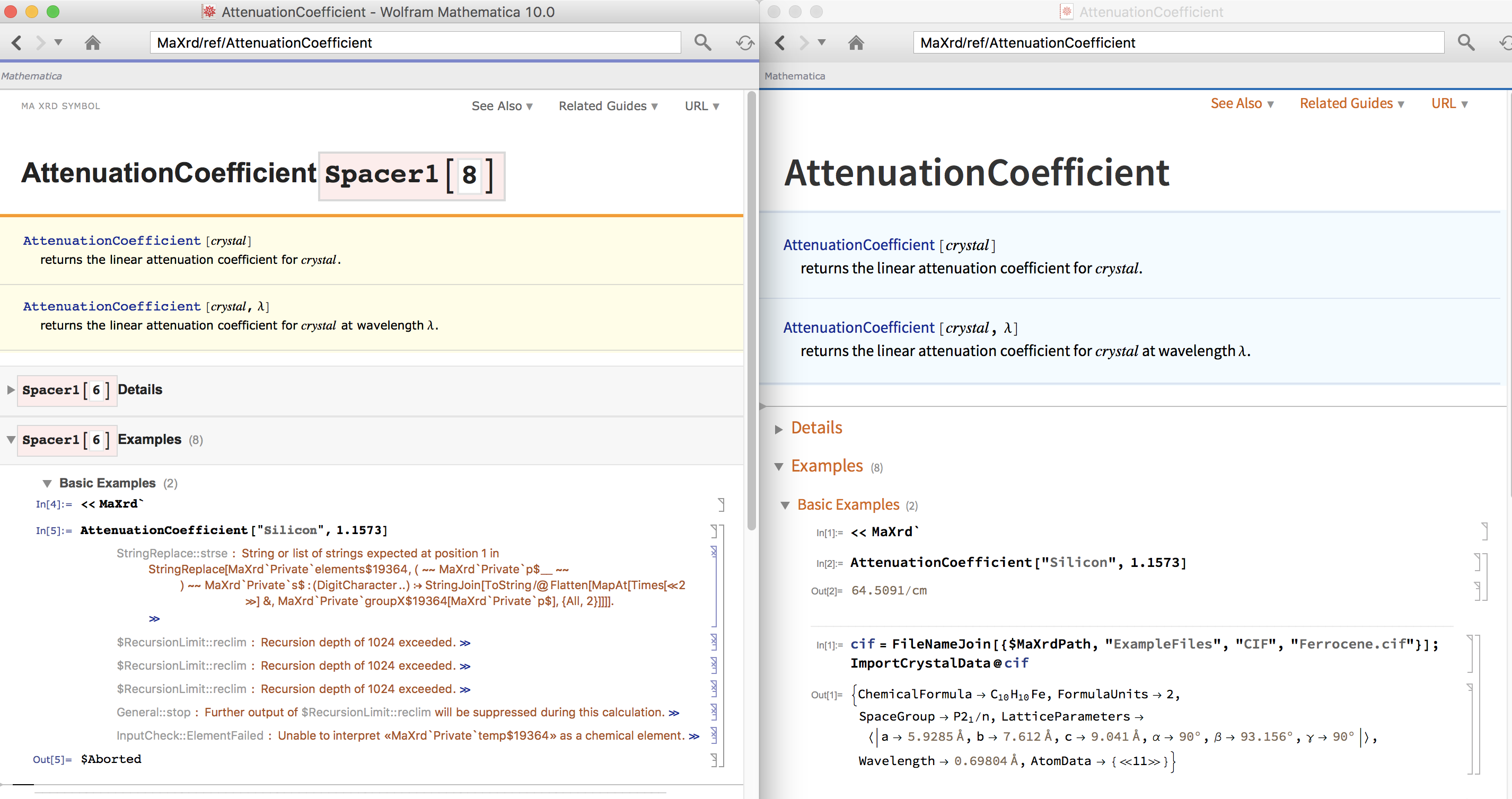Open details link of second reclim message
The image size is (1512, 799).
[x=465, y=667]
